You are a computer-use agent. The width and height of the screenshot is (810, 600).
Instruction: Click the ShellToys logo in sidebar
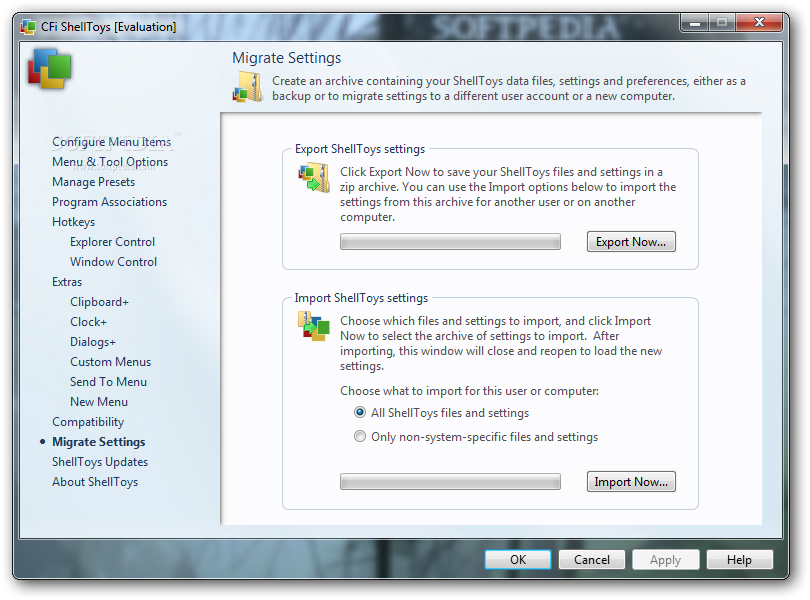[50, 69]
